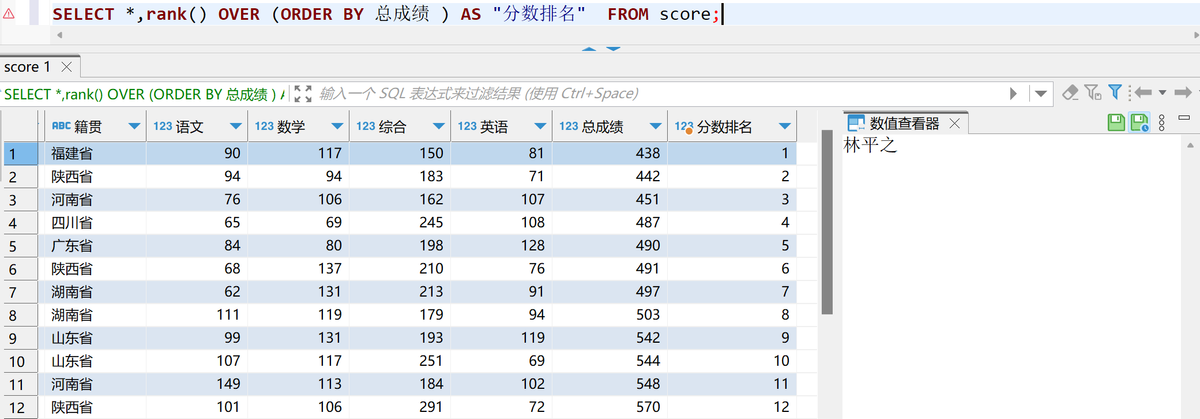
Task: Select row number 12 header
Action: tap(20, 407)
